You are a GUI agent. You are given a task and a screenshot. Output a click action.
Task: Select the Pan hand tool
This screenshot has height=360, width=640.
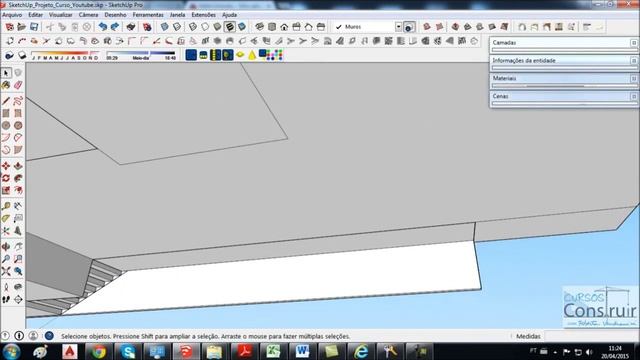point(18,247)
